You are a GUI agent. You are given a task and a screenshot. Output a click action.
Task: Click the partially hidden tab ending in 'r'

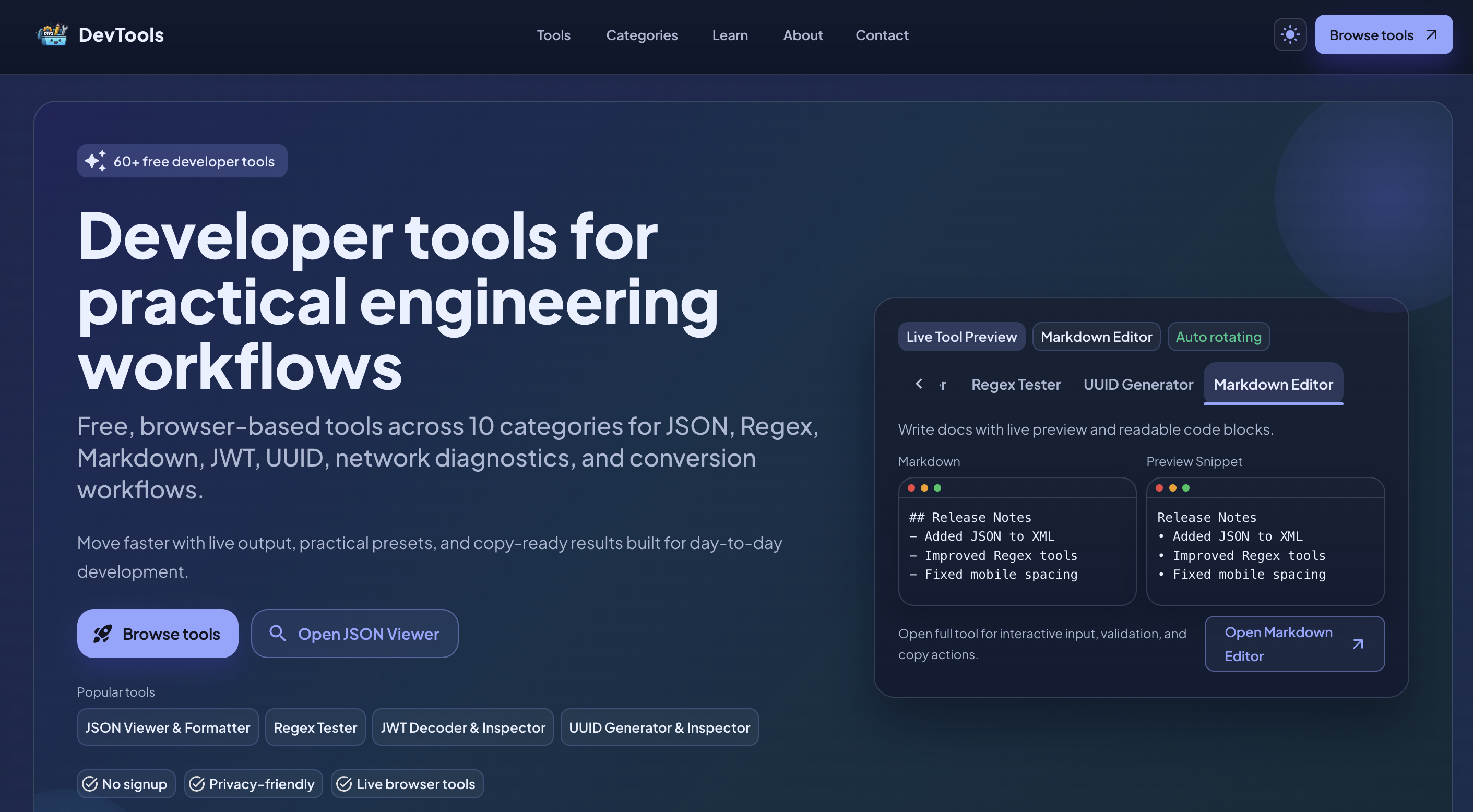pyautogui.click(x=944, y=384)
